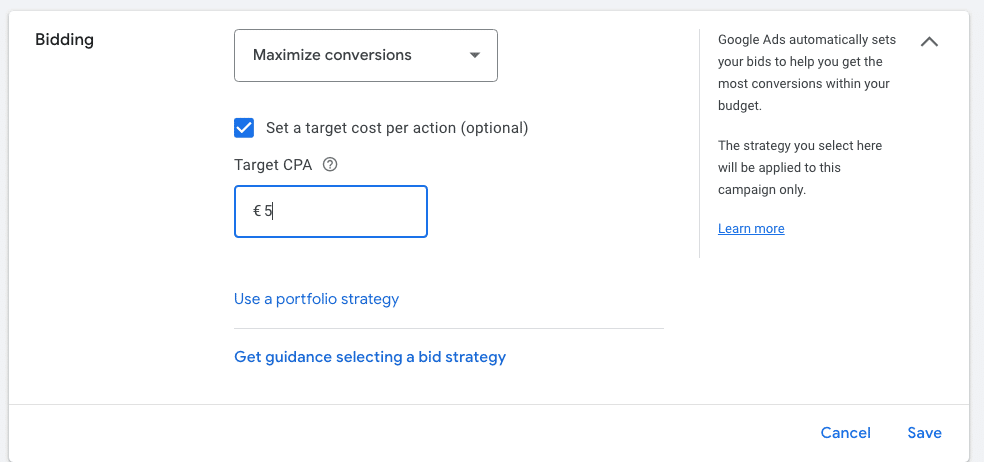Click the Bidding section heading
Viewport: 984px width, 462px height.
(x=65, y=40)
